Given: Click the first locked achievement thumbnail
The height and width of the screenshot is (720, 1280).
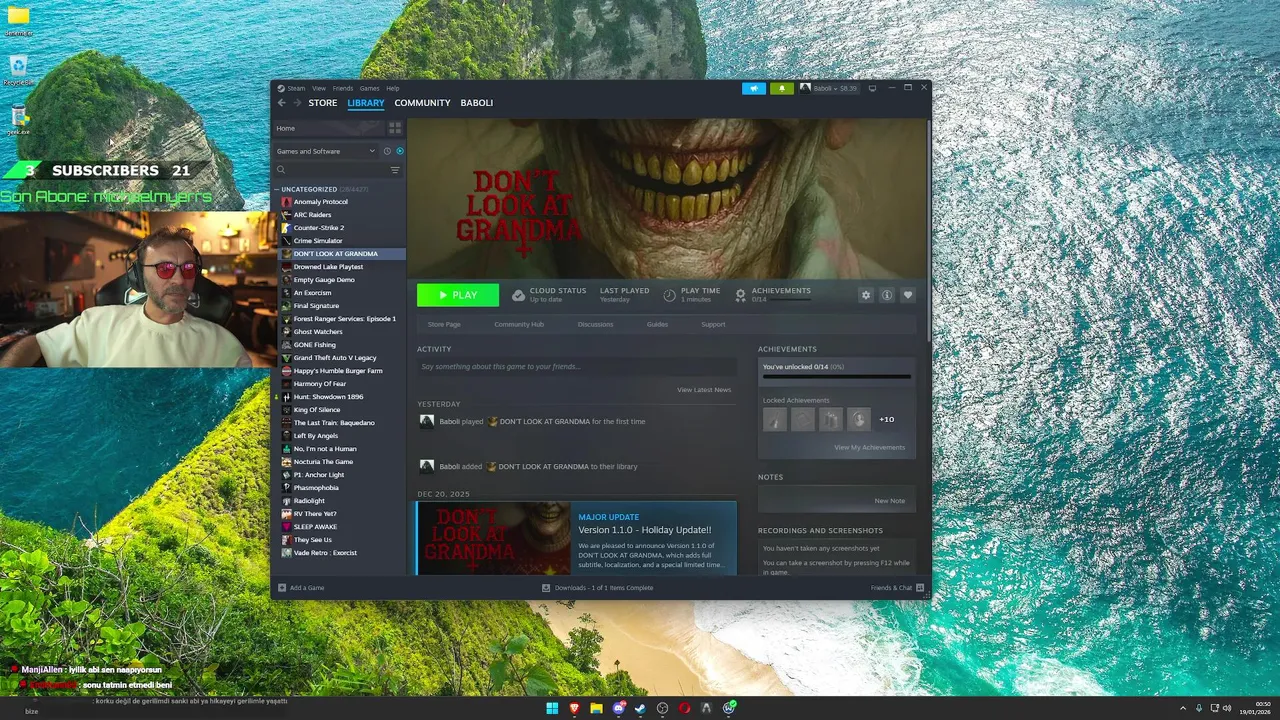Looking at the screenshot, I should pos(775,419).
